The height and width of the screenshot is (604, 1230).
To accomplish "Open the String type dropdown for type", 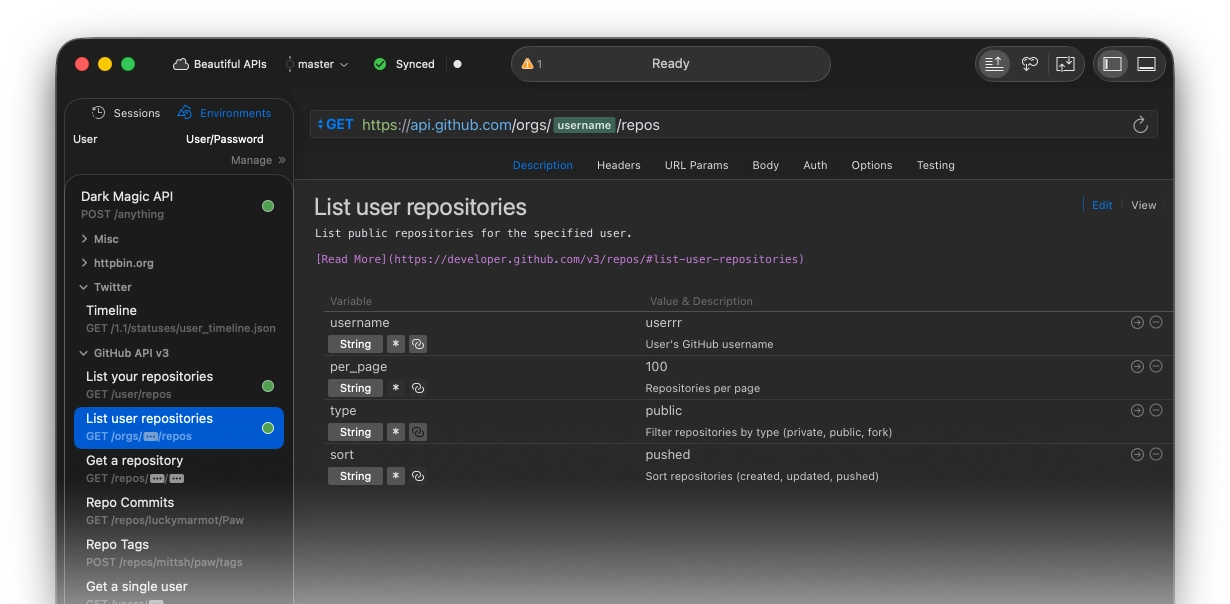I will (355, 432).
